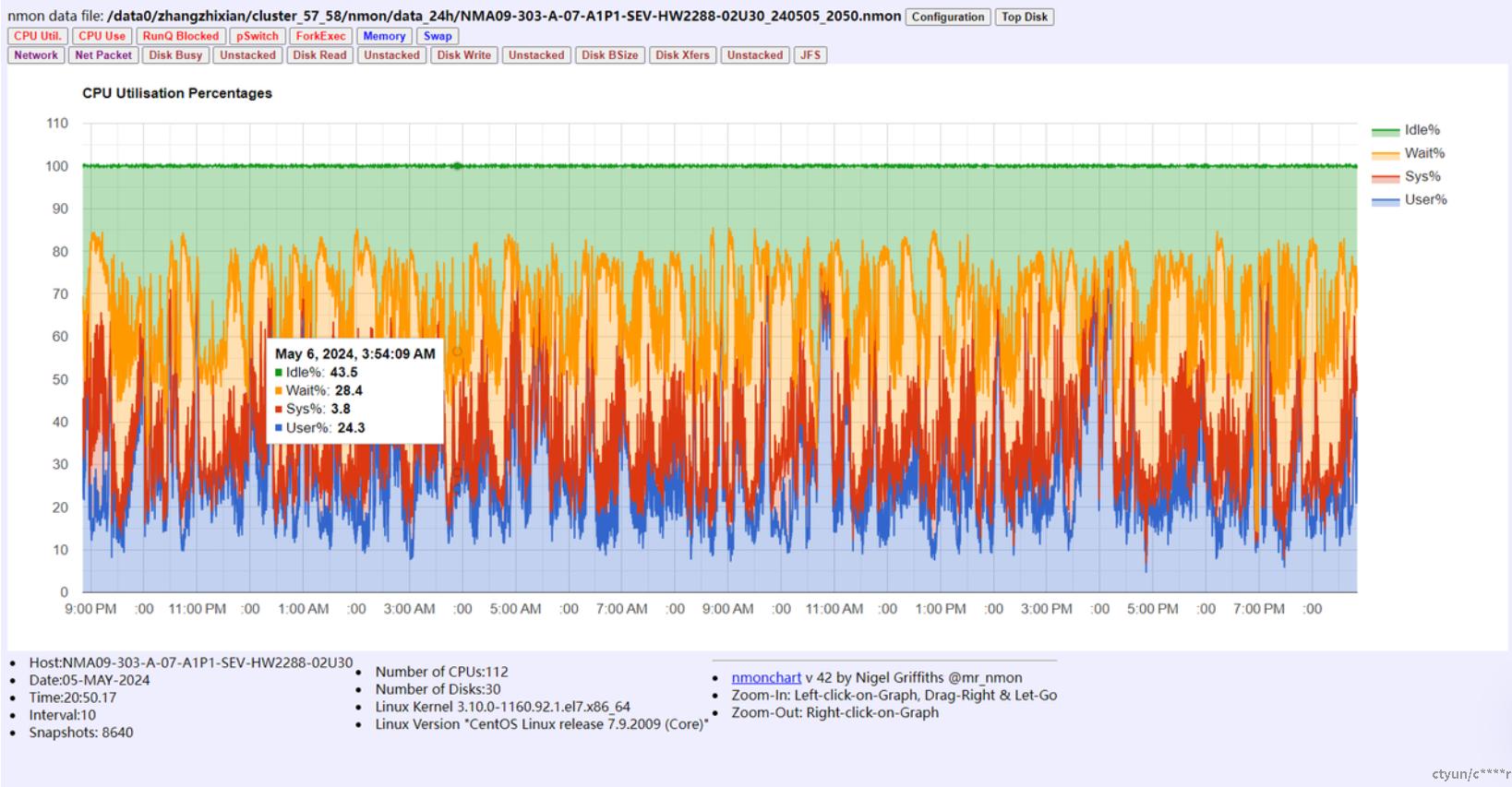The height and width of the screenshot is (787, 1512).
Task: Click the Snapshots: 8640 info line
Action: (x=81, y=733)
